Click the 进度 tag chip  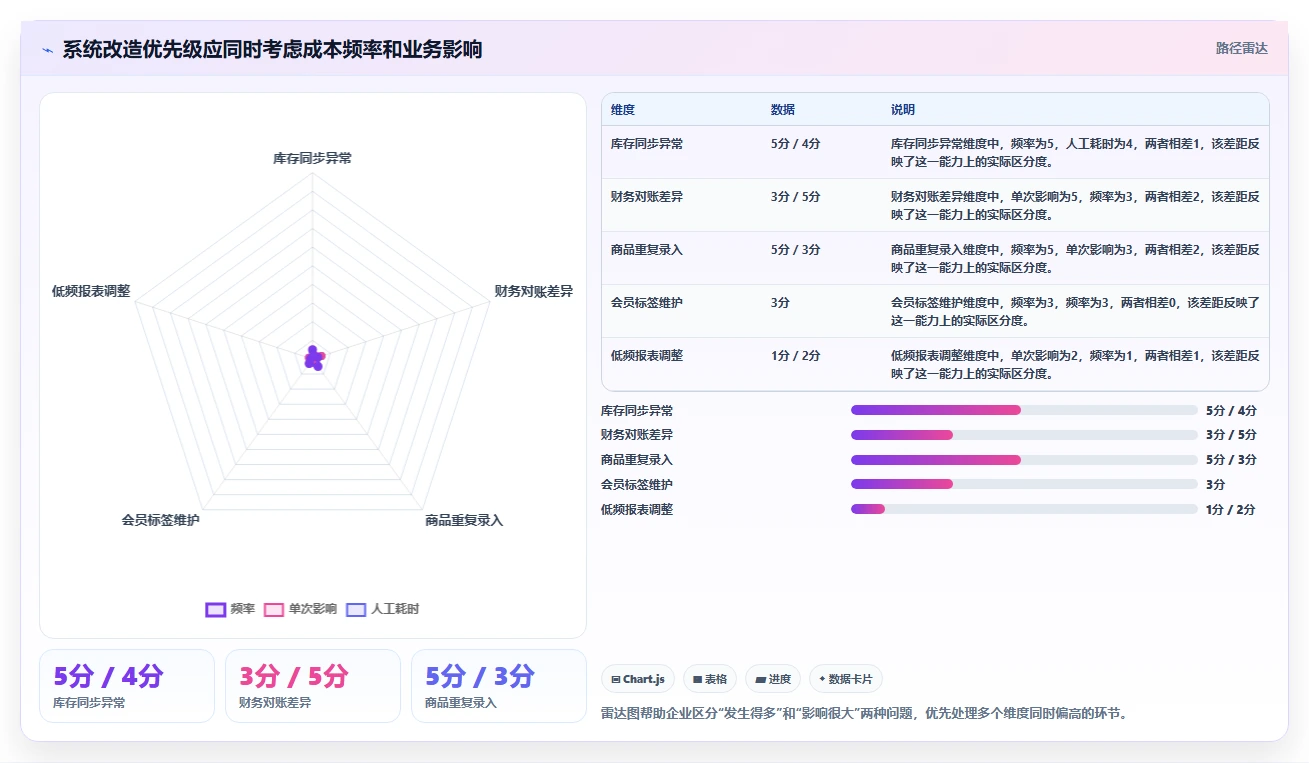773,679
